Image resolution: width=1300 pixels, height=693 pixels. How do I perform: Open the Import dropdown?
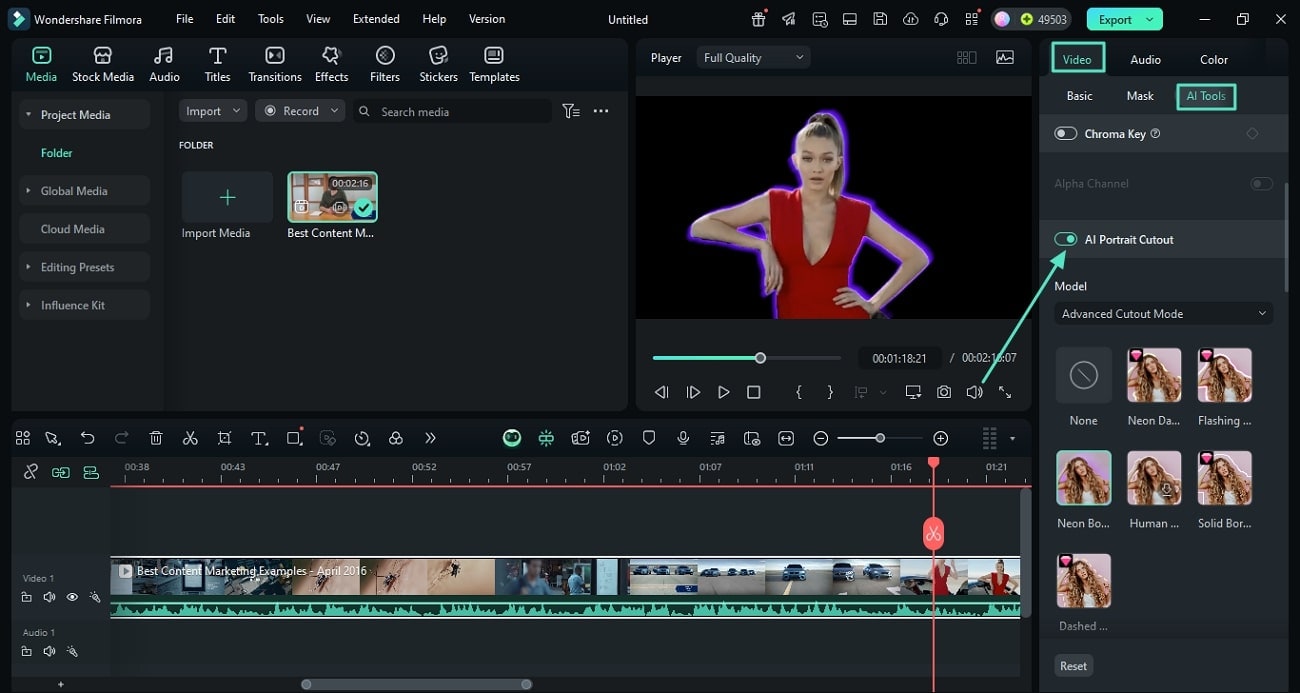[x=213, y=111]
